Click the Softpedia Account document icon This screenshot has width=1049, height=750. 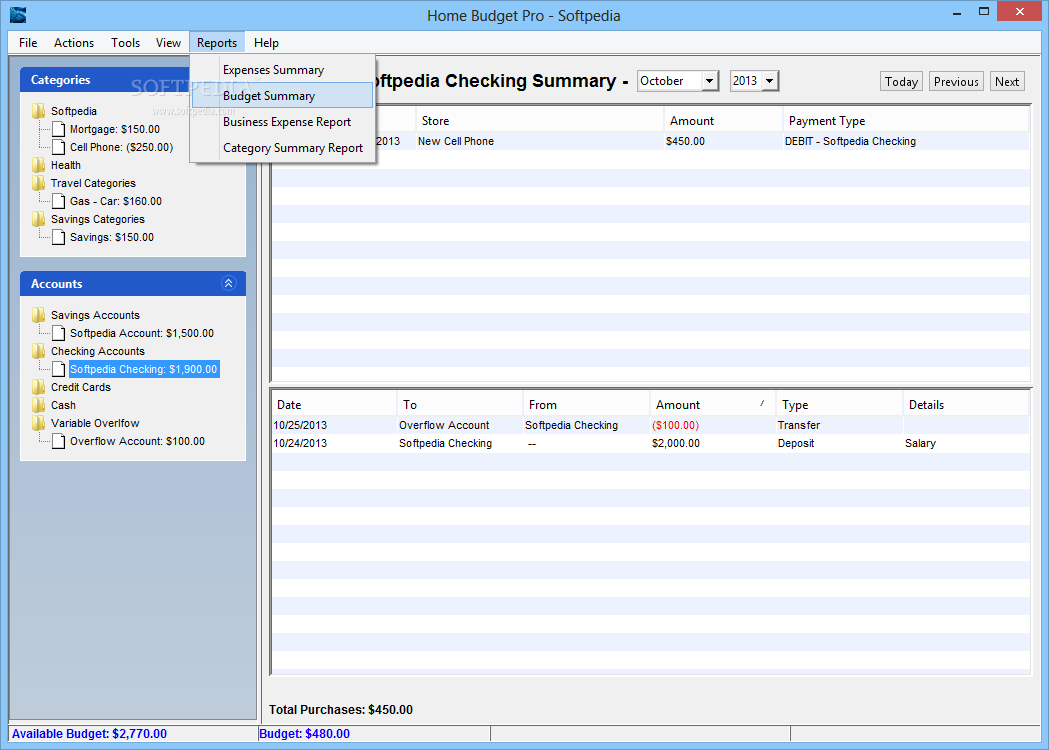click(x=59, y=333)
